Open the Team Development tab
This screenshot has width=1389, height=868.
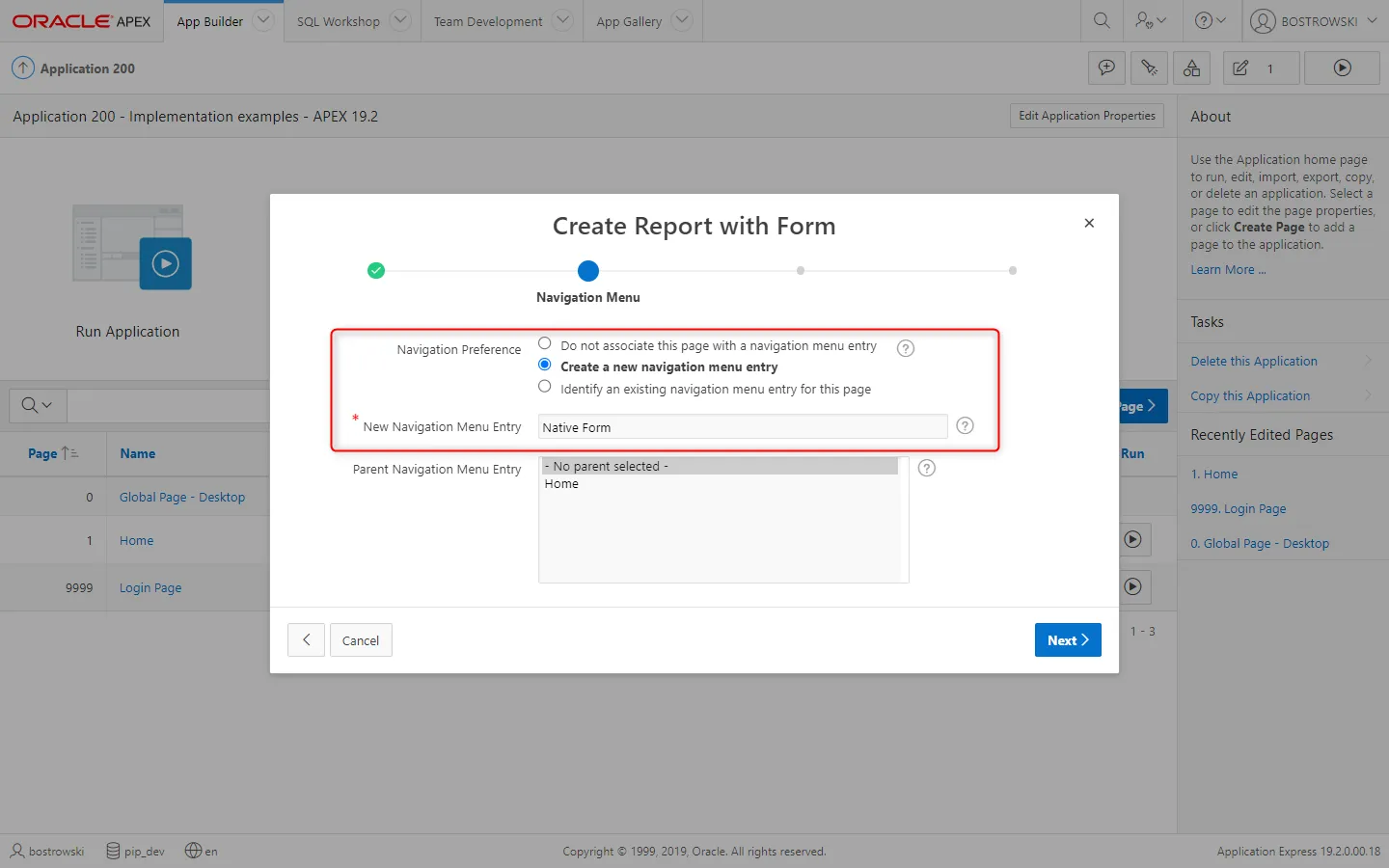(x=488, y=21)
